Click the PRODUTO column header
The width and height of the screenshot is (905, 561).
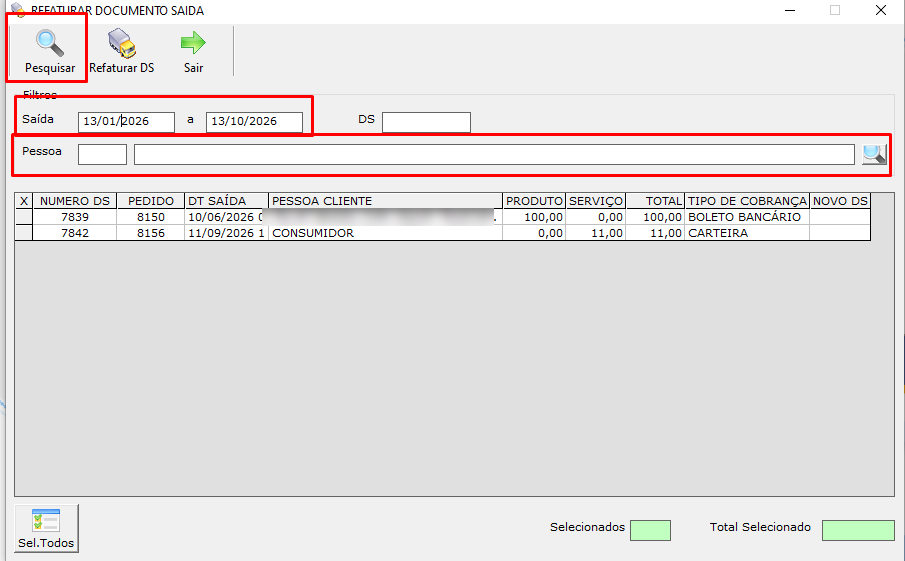534,201
